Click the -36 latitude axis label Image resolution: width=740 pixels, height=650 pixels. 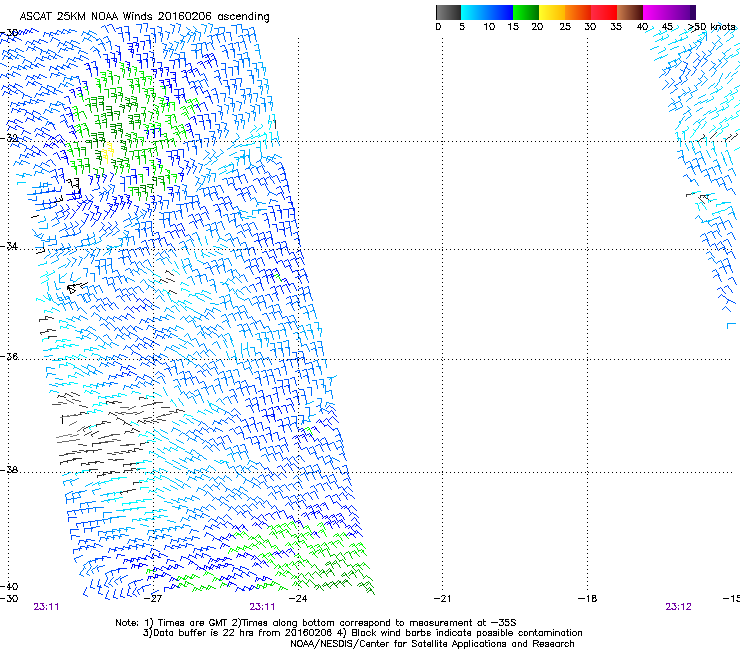click(9, 356)
